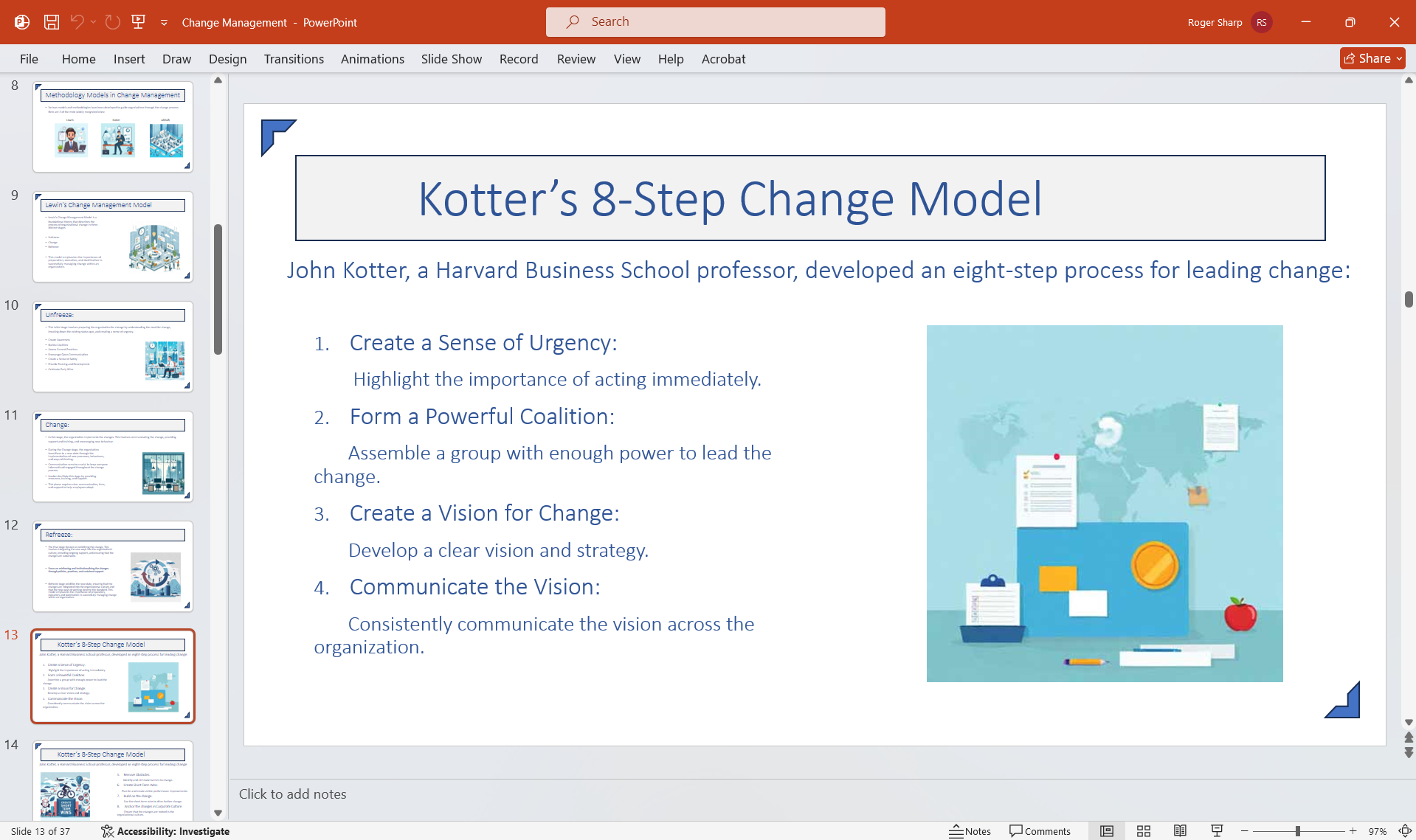The width and height of the screenshot is (1416, 840).
Task: Switch to the Home tab
Action: click(x=79, y=59)
